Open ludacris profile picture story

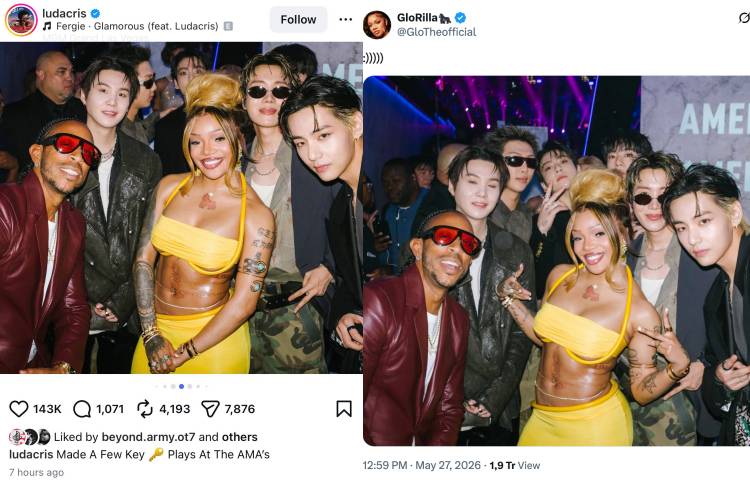tap(21, 20)
